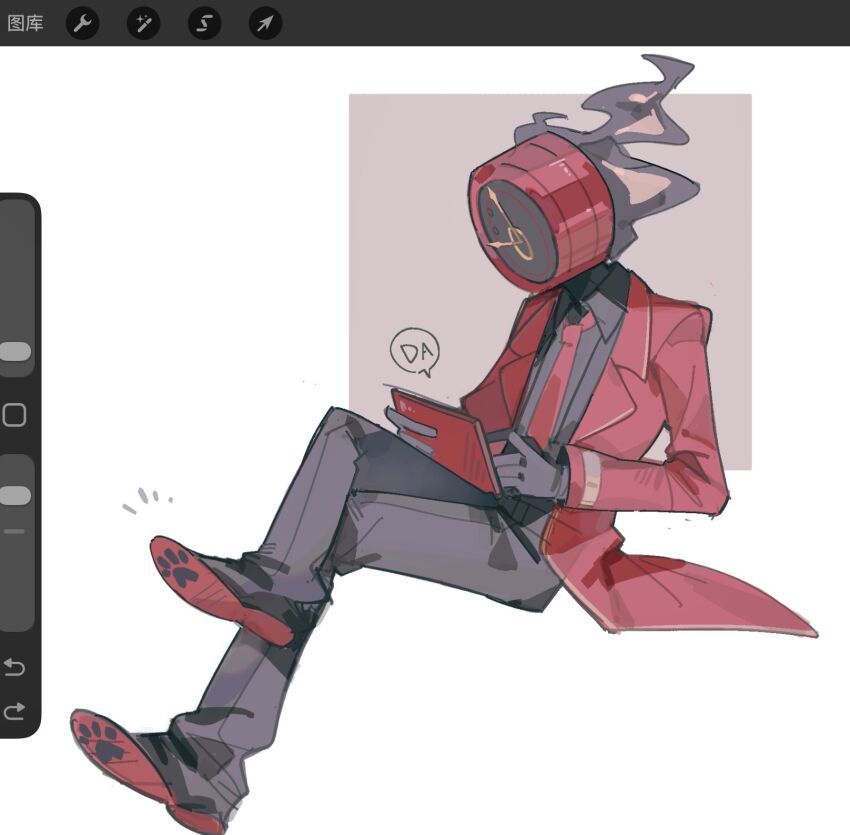Click the brush size slider handle

[x=15, y=351]
